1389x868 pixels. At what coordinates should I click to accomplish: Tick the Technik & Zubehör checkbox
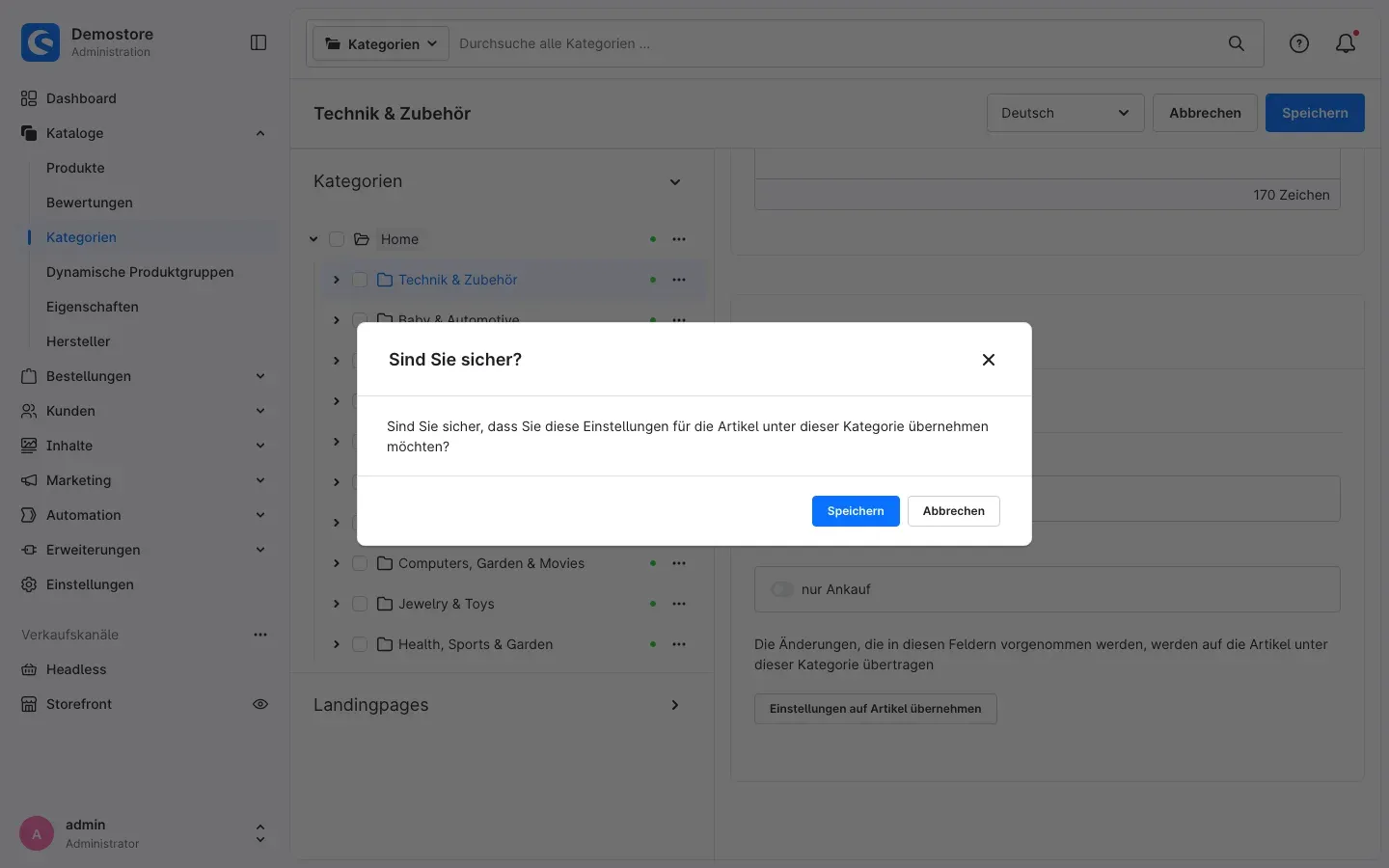click(x=360, y=280)
